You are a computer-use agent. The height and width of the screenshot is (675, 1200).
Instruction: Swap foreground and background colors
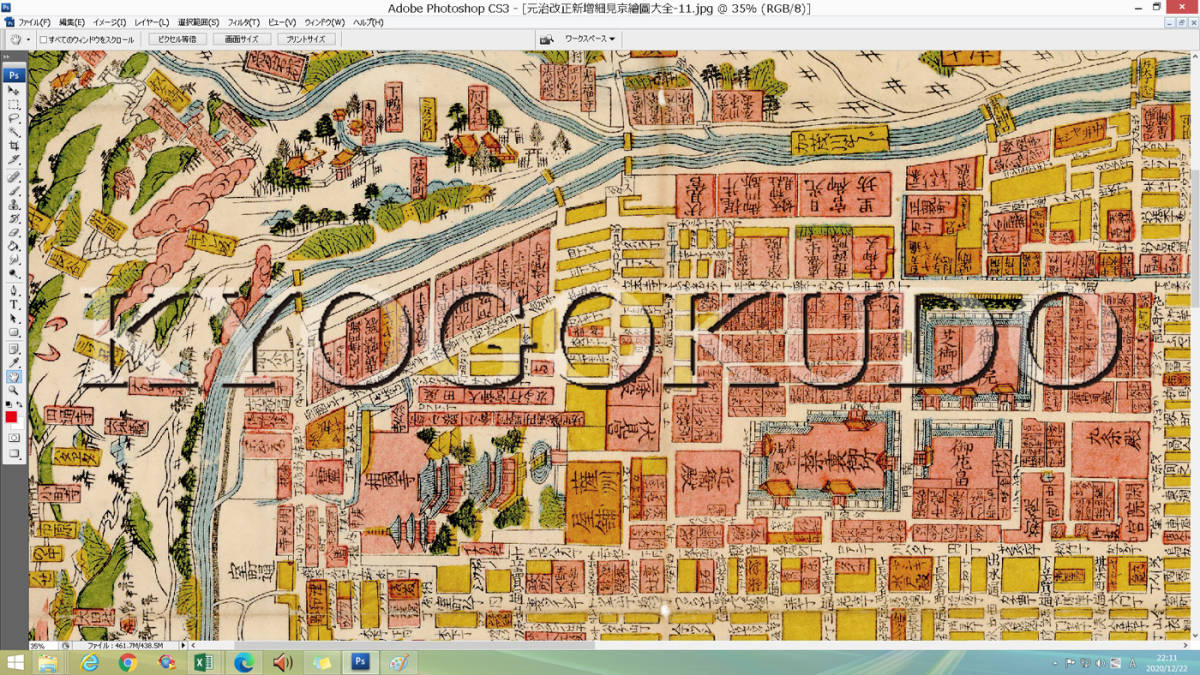(x=20, y=405)
